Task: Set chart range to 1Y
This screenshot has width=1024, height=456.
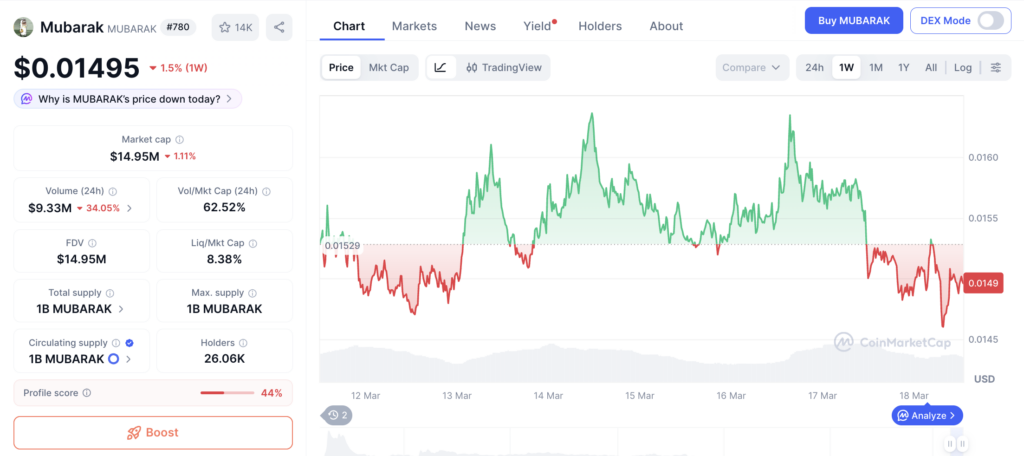Action: click(x=904, y=67)
